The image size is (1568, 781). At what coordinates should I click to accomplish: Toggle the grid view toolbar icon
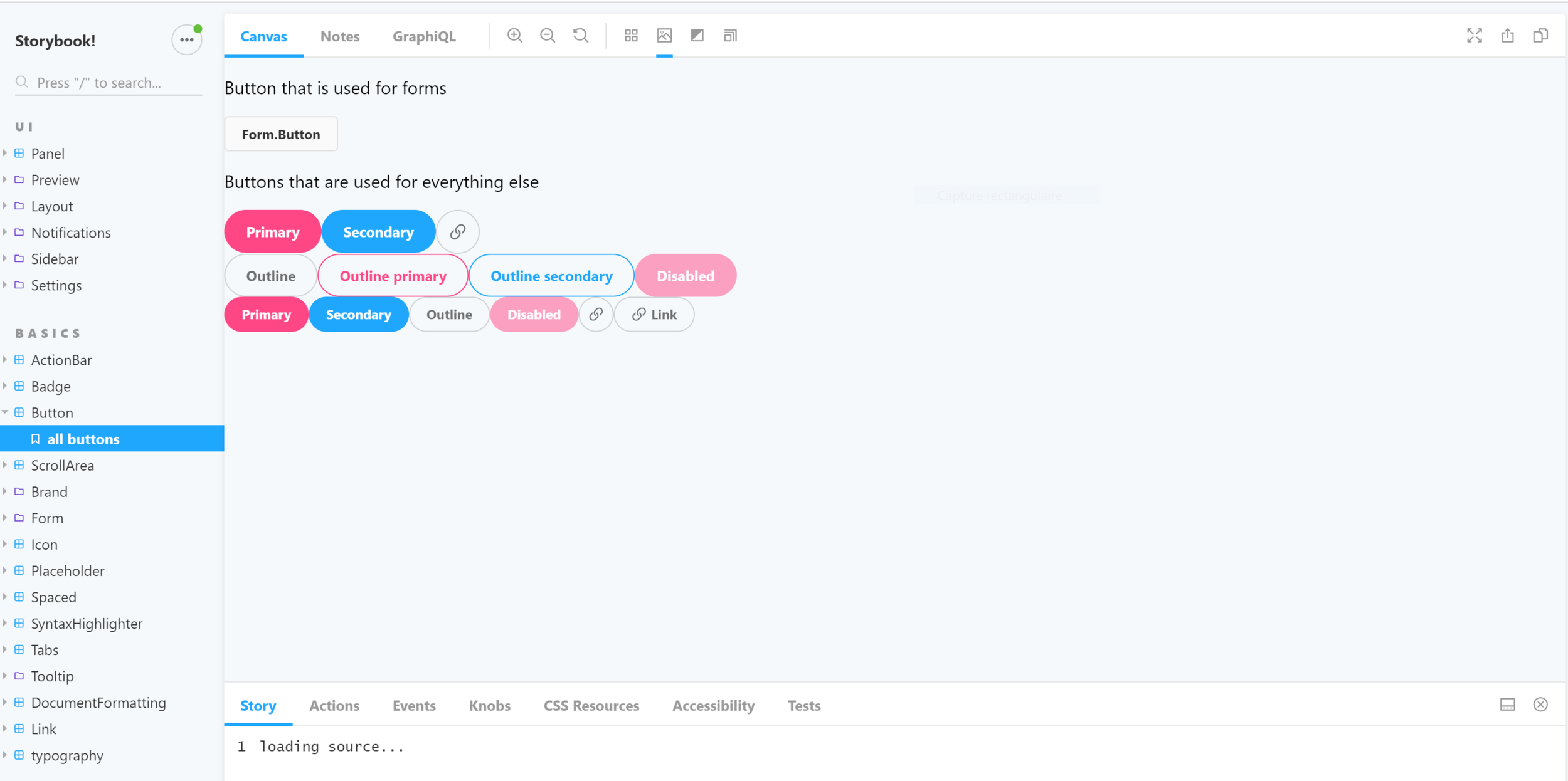(631, 36)
